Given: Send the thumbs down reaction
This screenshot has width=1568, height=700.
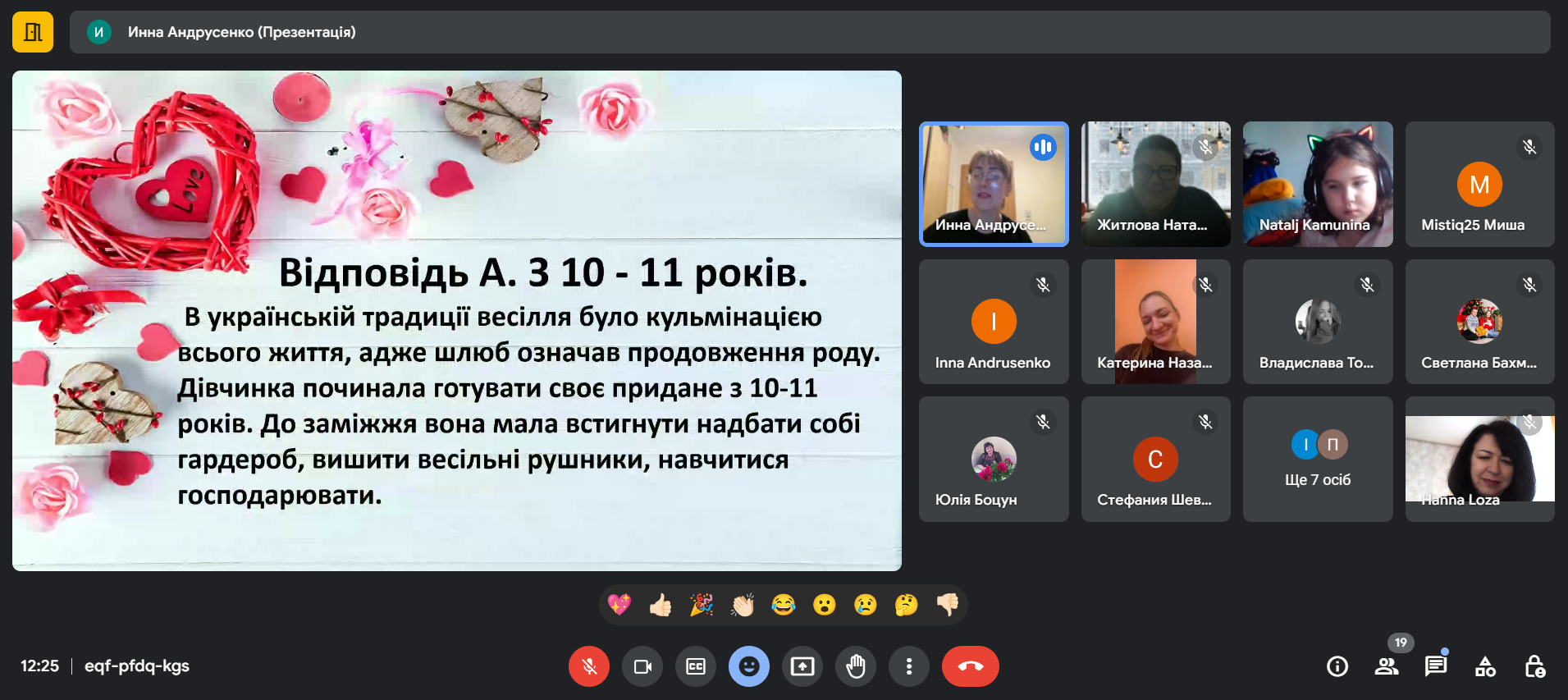Looking at the screenshot, I should click(x=947, y=605).
